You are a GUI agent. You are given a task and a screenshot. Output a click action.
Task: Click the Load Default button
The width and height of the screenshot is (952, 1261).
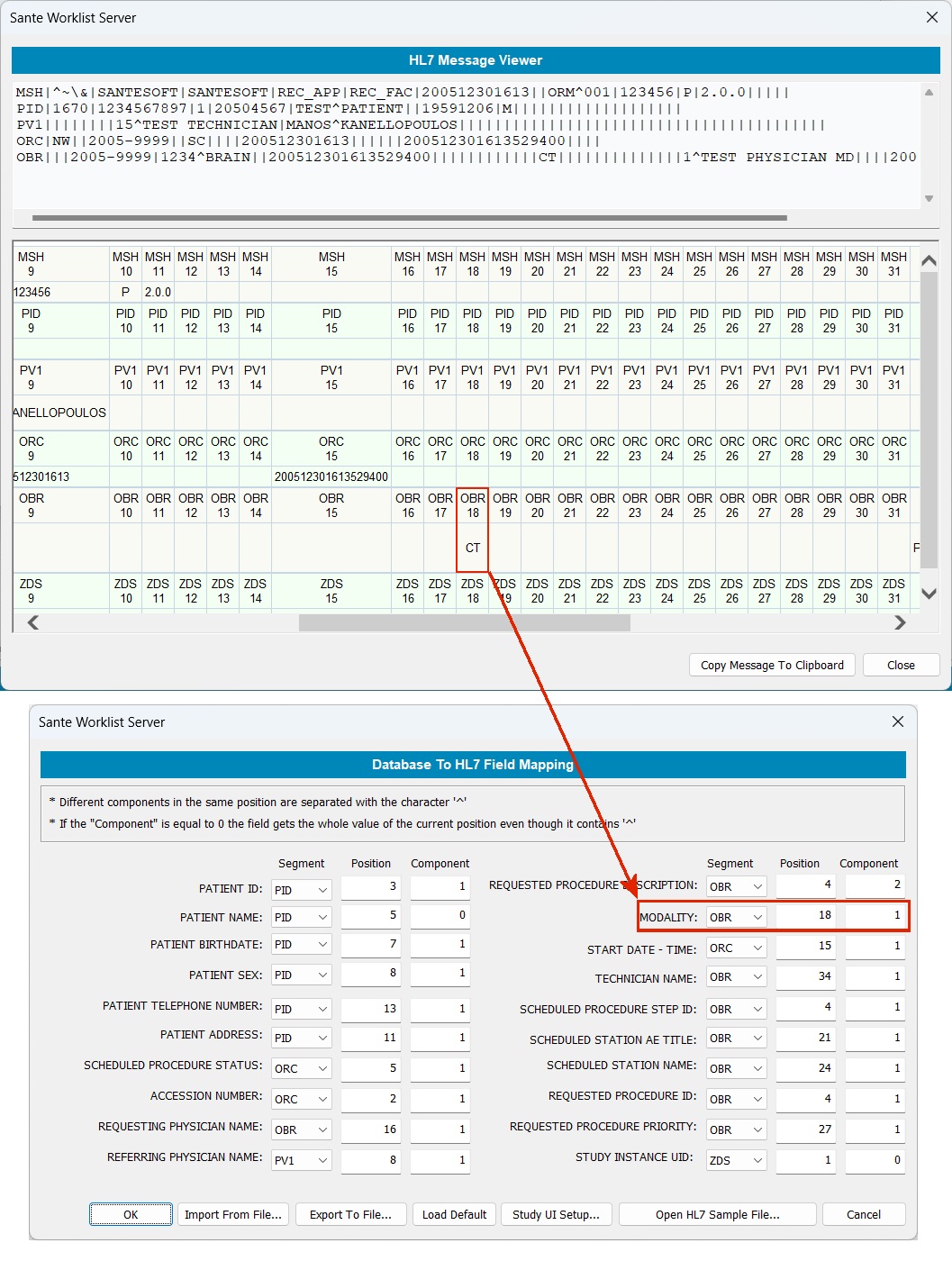point(454,1214)
